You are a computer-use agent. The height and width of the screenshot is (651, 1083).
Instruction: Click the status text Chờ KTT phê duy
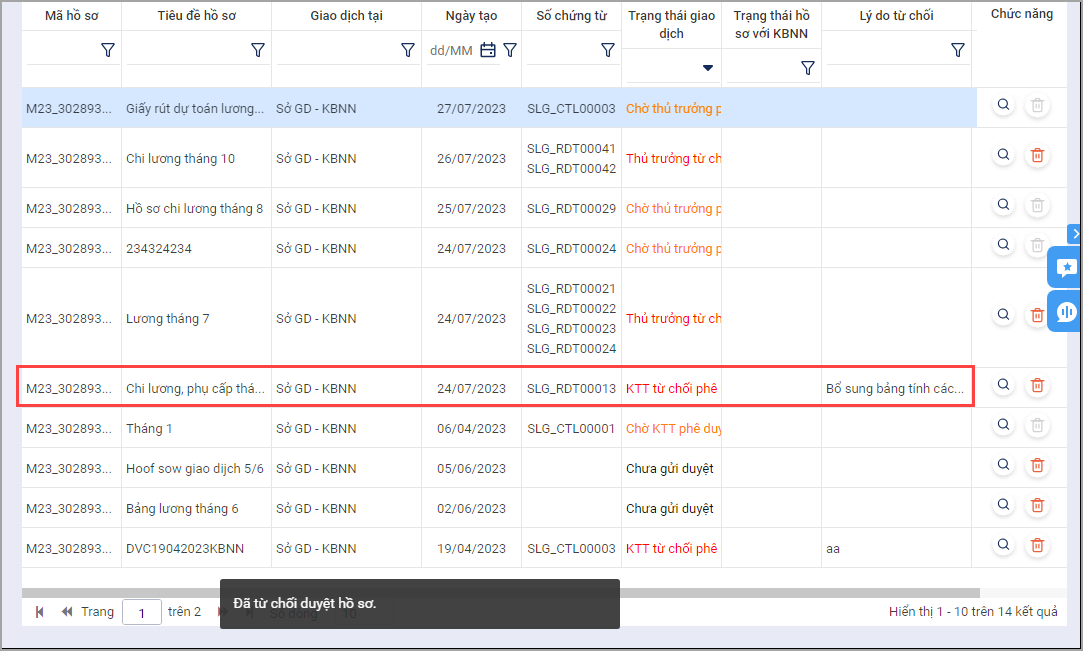coord(673,429)
